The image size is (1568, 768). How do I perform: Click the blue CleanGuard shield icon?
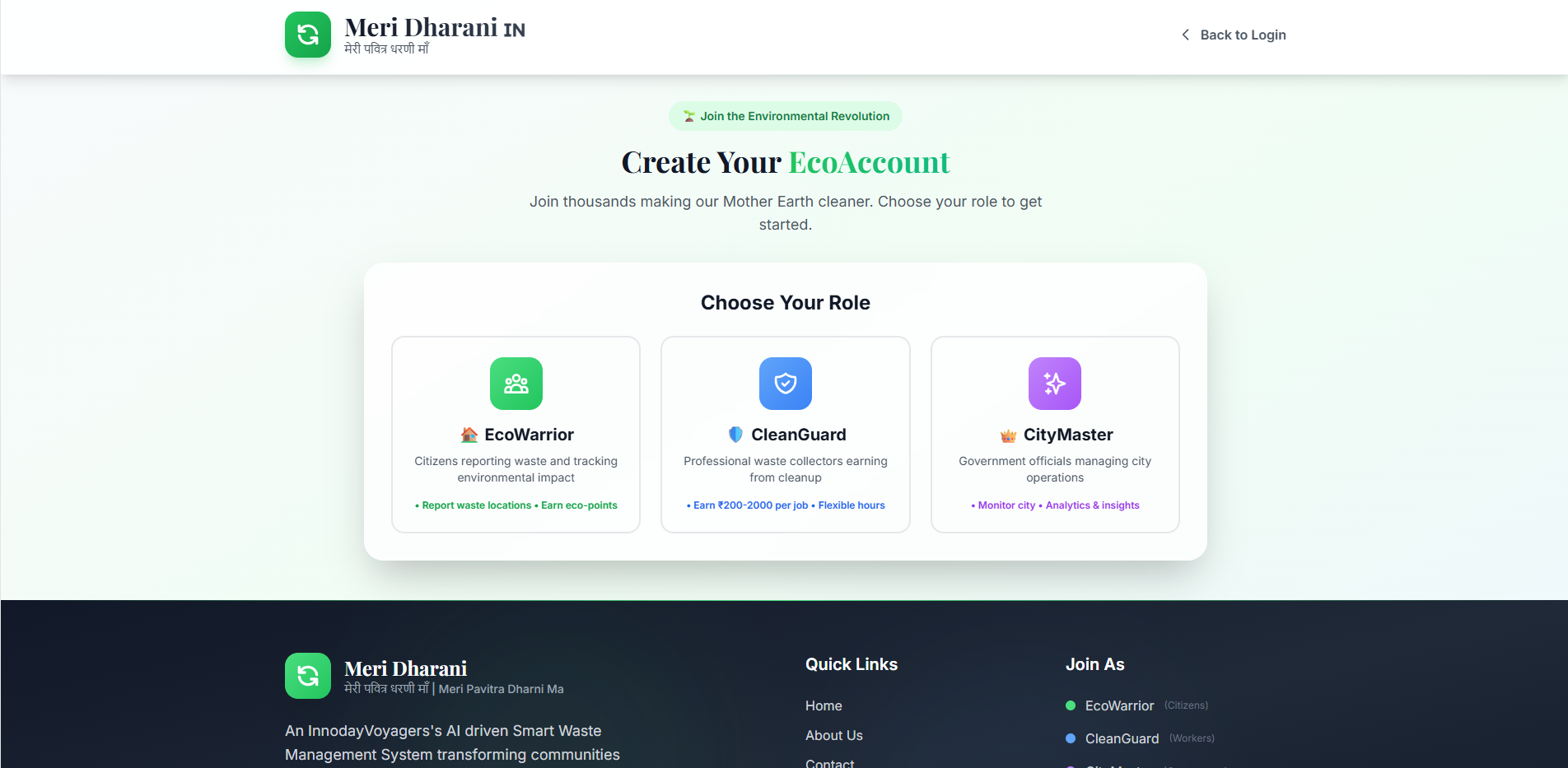(786, 384)
